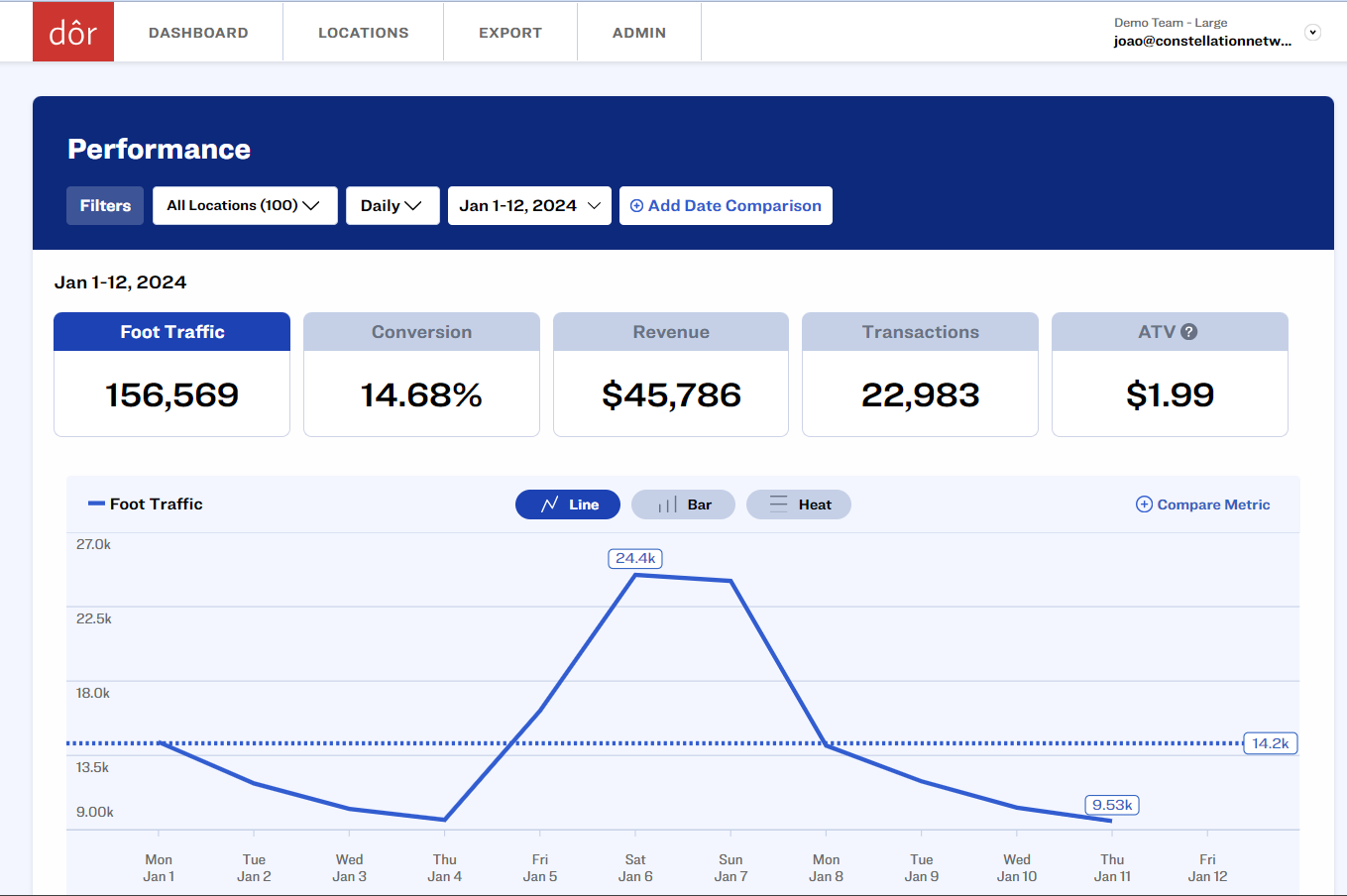Click the blue Foot Traffic legend marker
Viewport: 1347px width, 896px height.
[96, 504]
